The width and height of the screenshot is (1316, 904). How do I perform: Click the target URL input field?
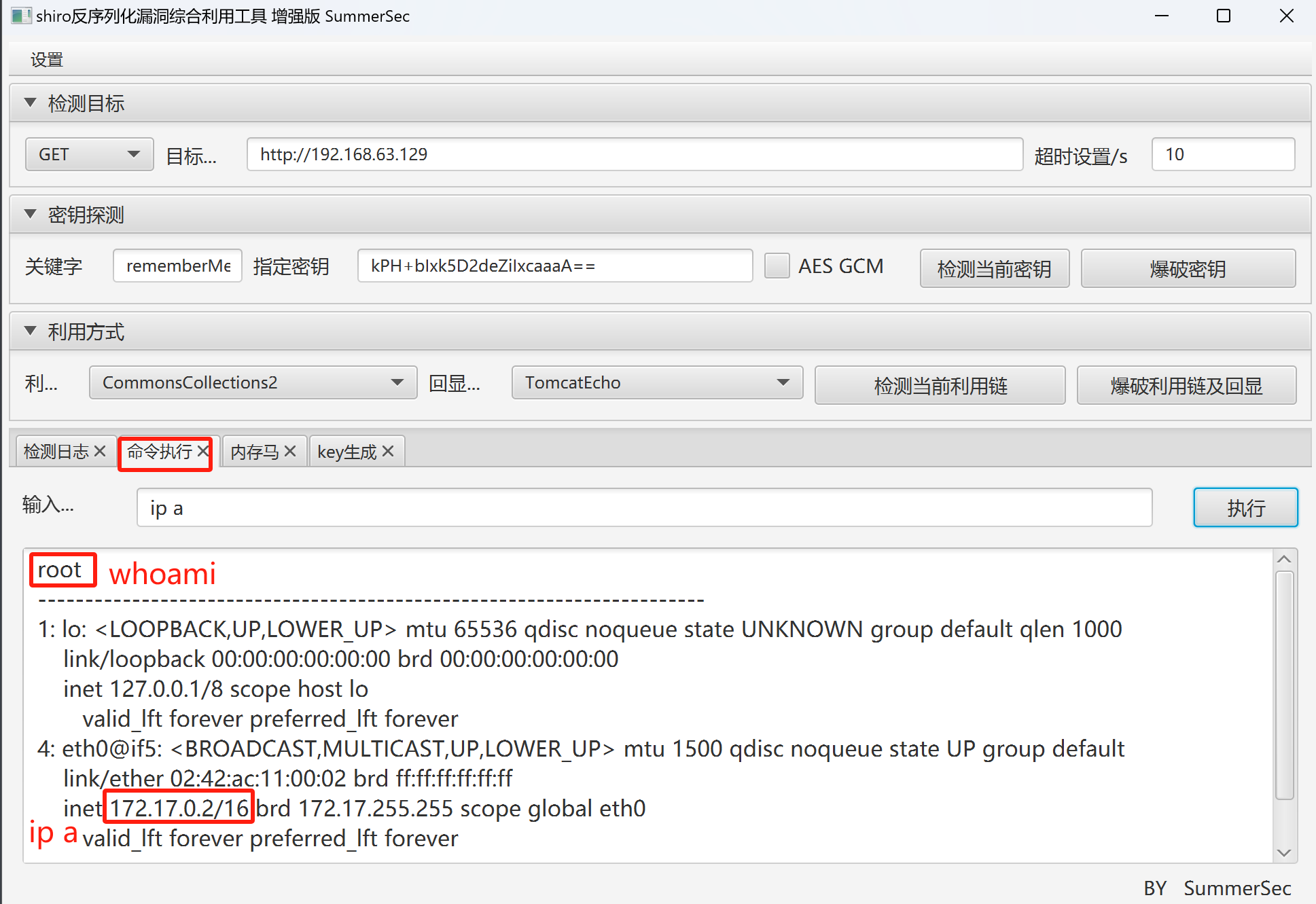635,154
